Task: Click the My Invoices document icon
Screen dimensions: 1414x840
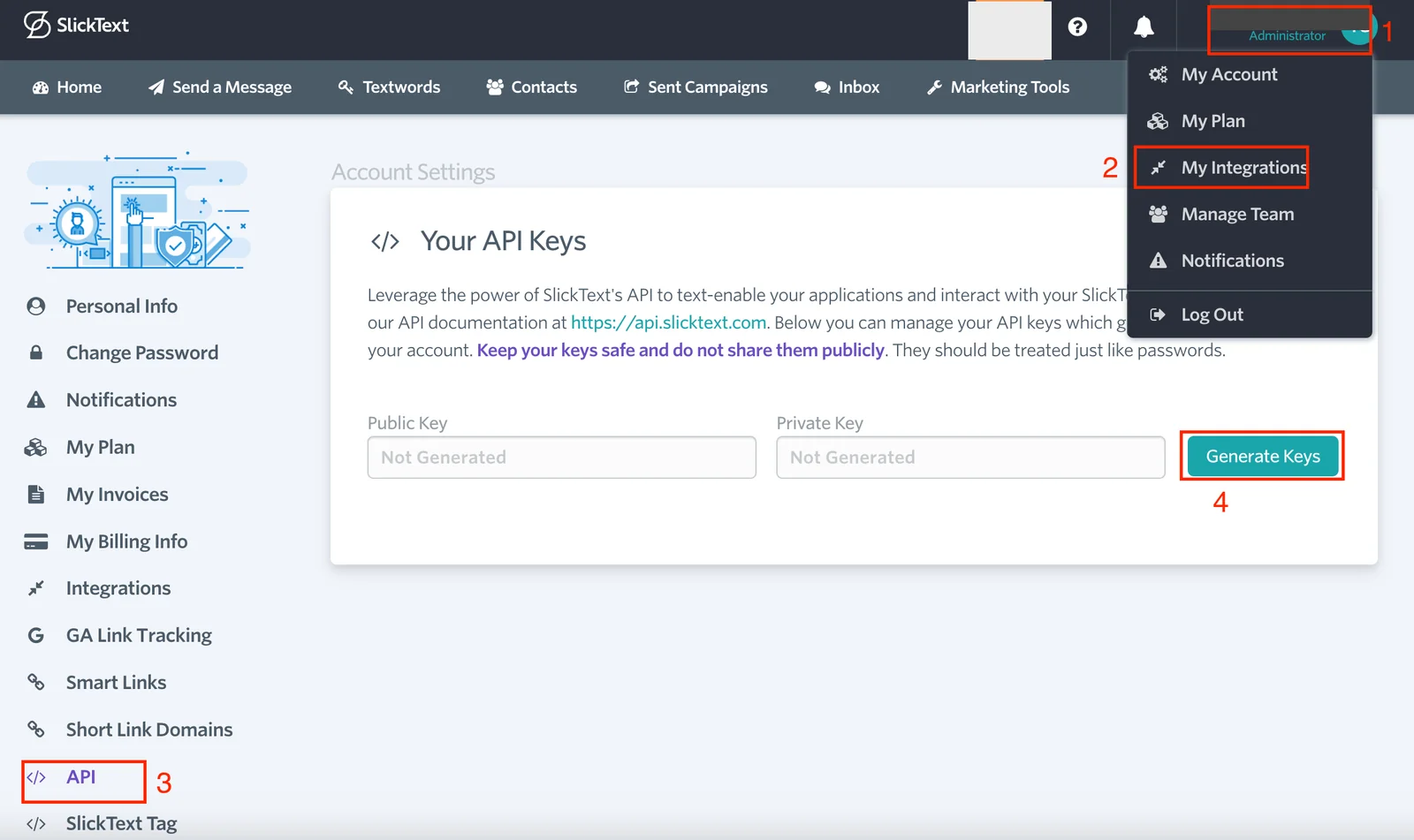Action: [x=36, y=495]
